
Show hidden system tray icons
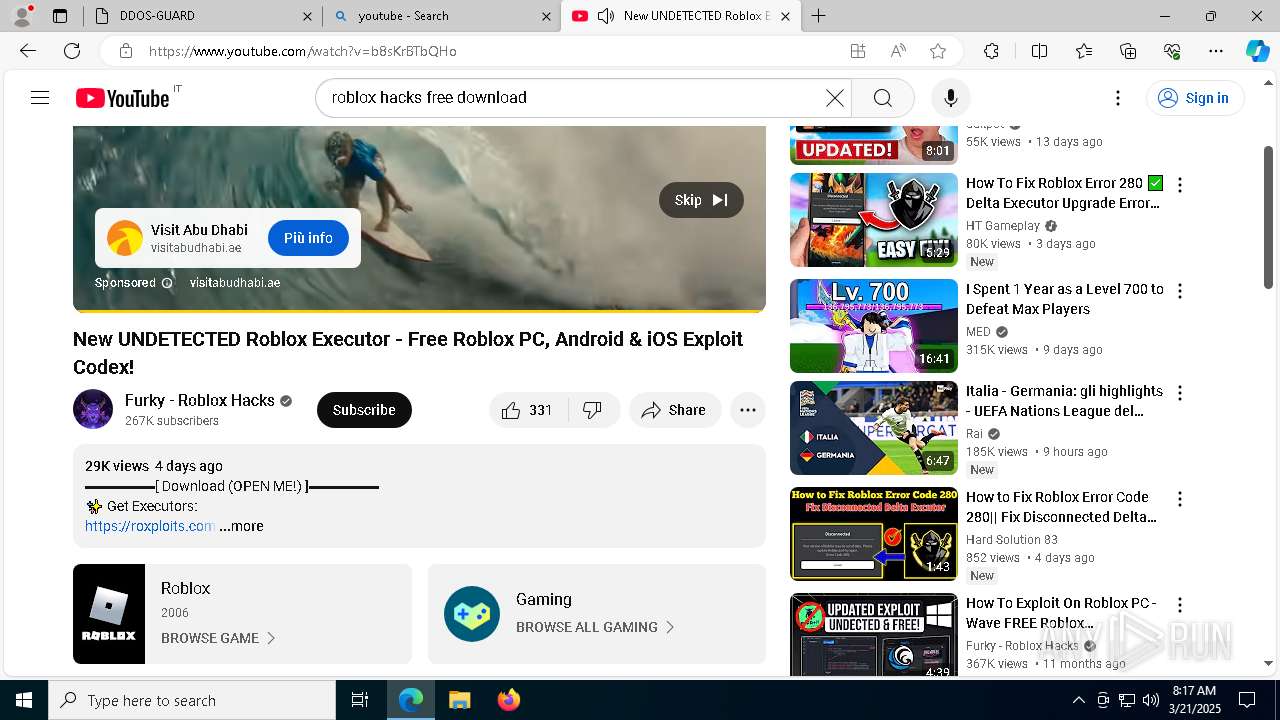(x=1078, y=700)
